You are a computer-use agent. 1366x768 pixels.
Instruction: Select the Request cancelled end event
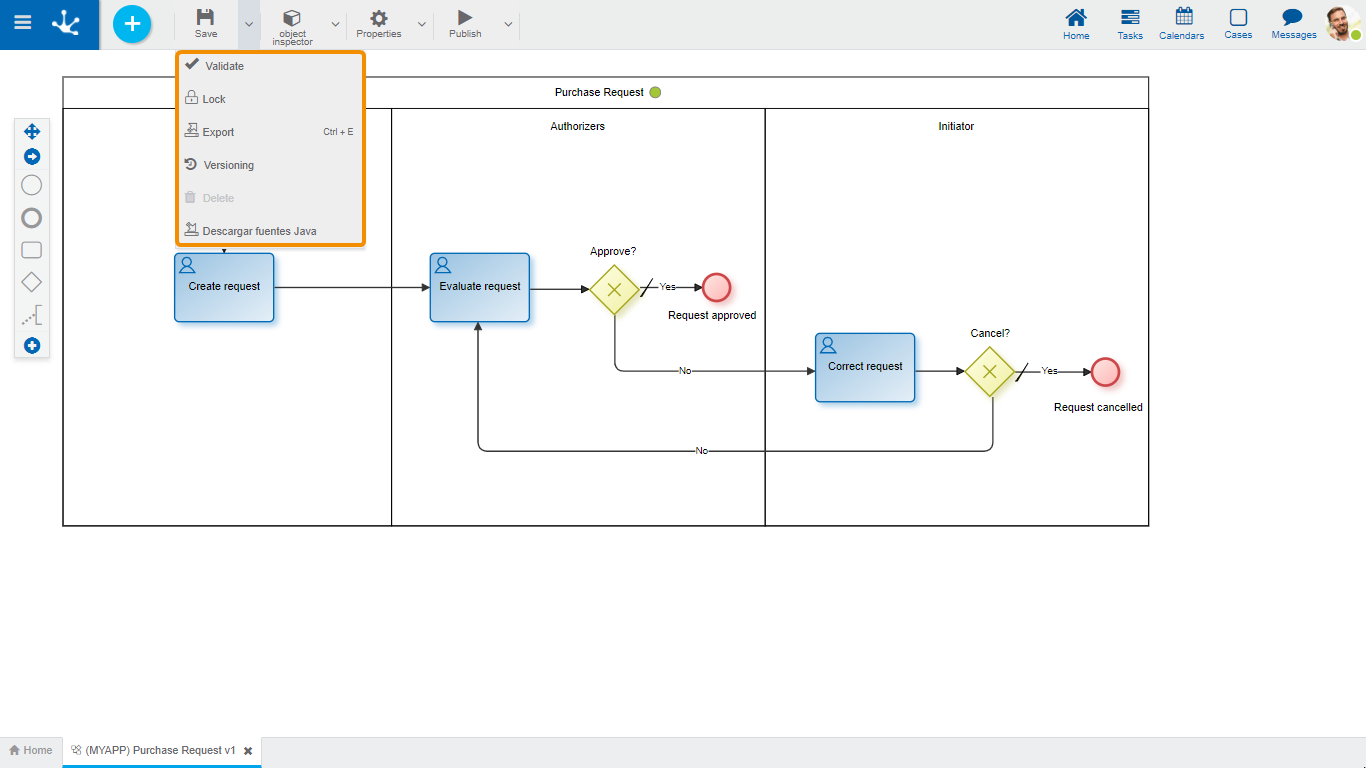point(1105,372)
